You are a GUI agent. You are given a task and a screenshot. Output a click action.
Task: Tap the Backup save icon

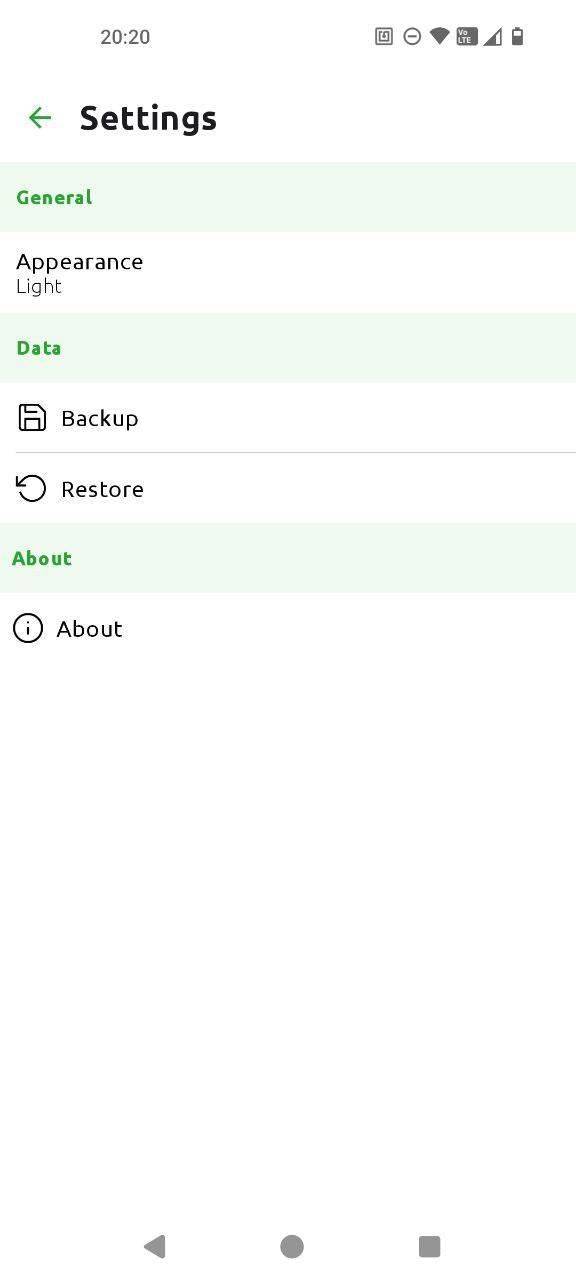pyautogui.click(x=32, y=418)
